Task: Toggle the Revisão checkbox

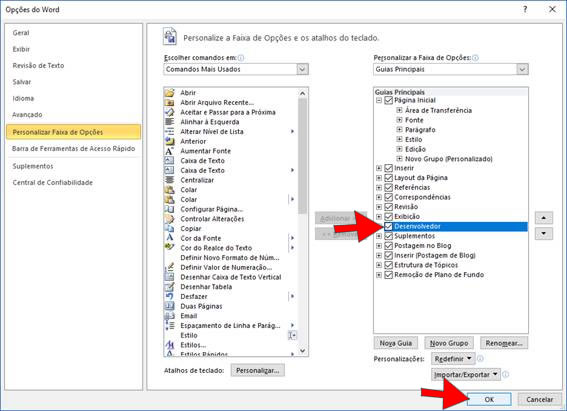Action: (388, 207)
